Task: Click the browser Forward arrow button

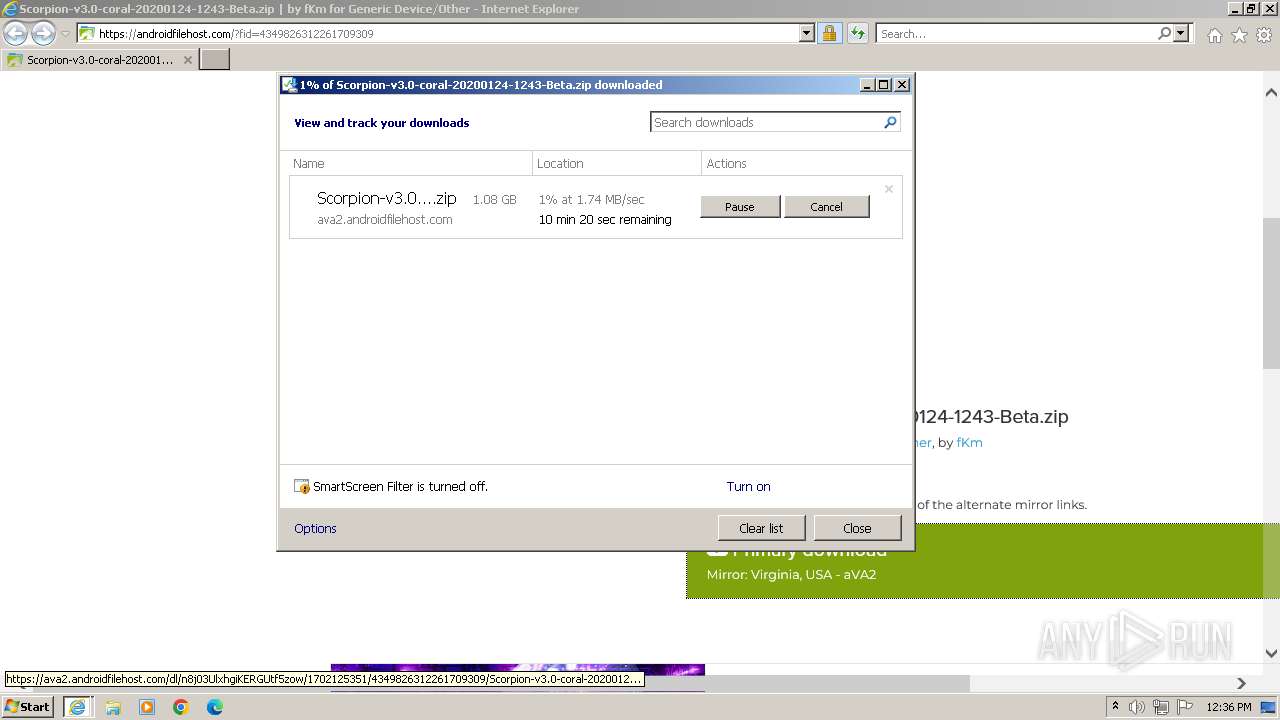Action: [x=43, y=33]
